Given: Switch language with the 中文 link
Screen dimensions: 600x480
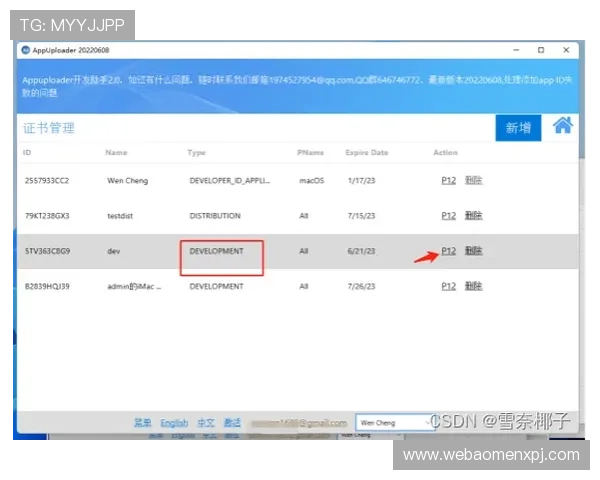Looking at the screenshot, I should pos(206,423).
